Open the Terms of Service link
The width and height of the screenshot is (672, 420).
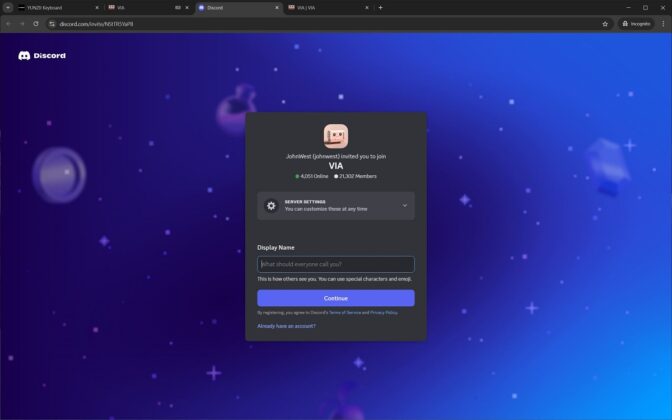click(345, 313)
